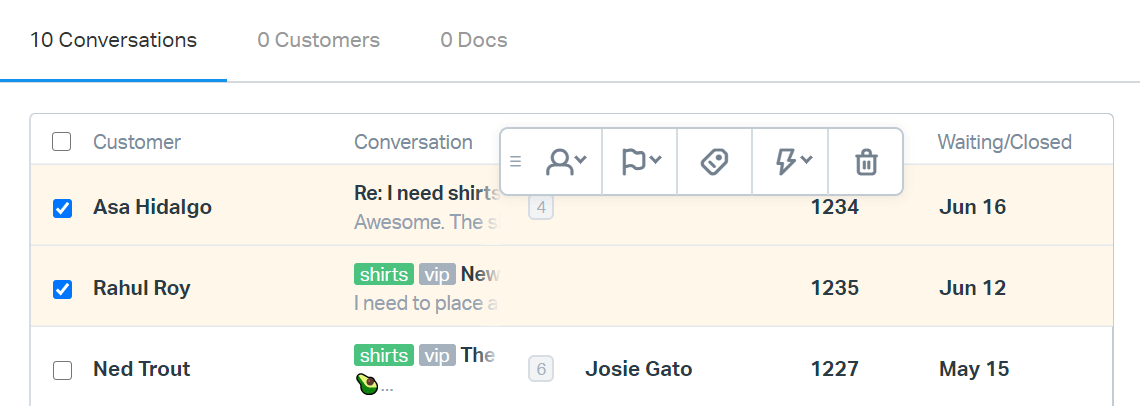1140x406 pixels.
Task: Uncheck Rahul Roy's conversation checkbox
Action: [x=62, y=289]
